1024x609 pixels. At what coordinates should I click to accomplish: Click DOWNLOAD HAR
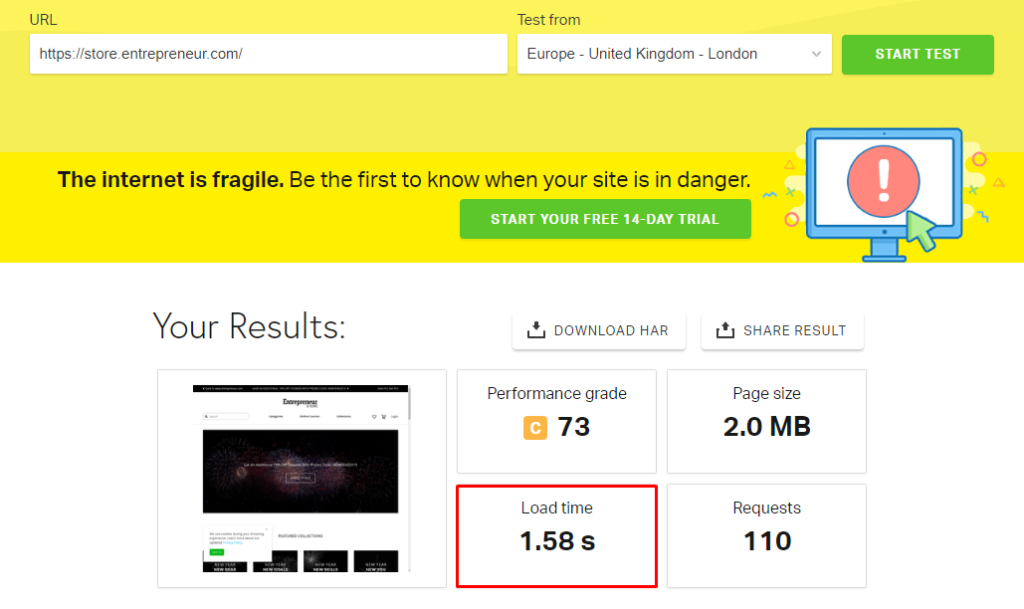tap(598, 328)
